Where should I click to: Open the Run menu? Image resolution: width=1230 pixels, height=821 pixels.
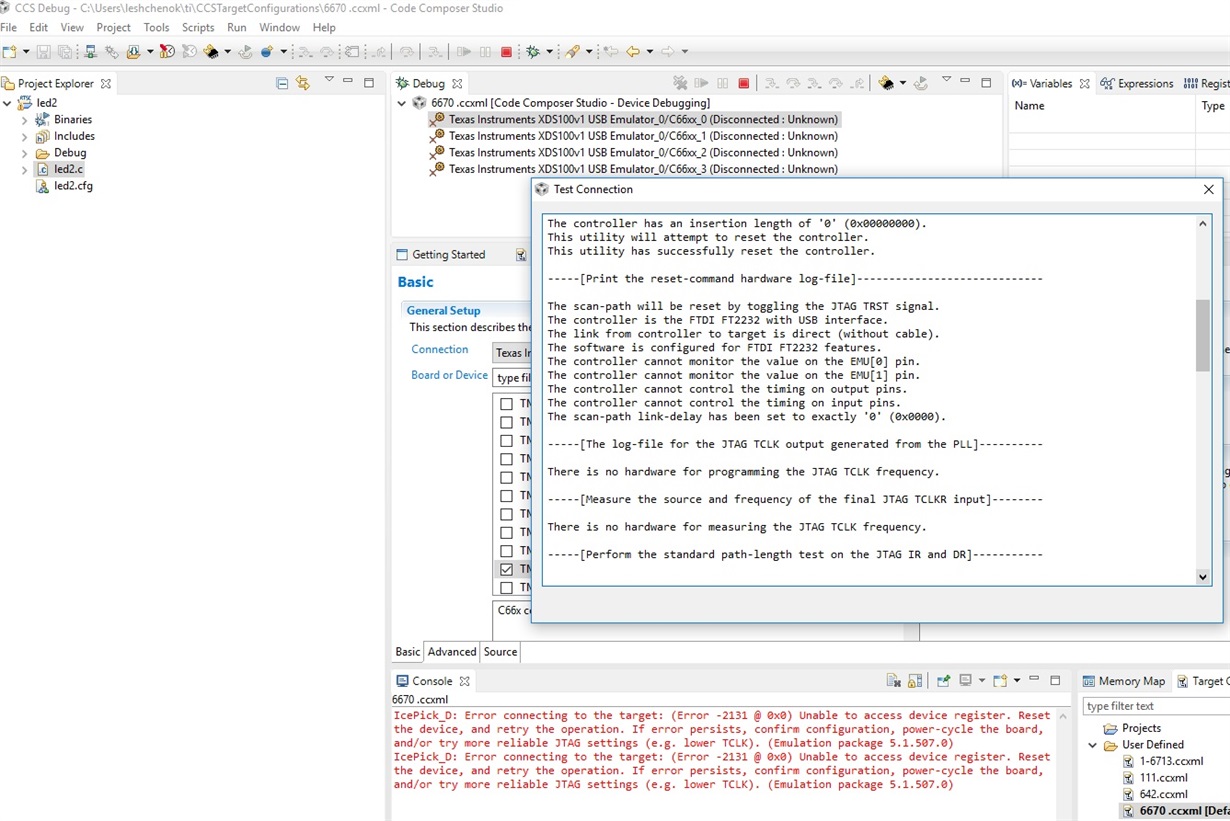point(237,27)
